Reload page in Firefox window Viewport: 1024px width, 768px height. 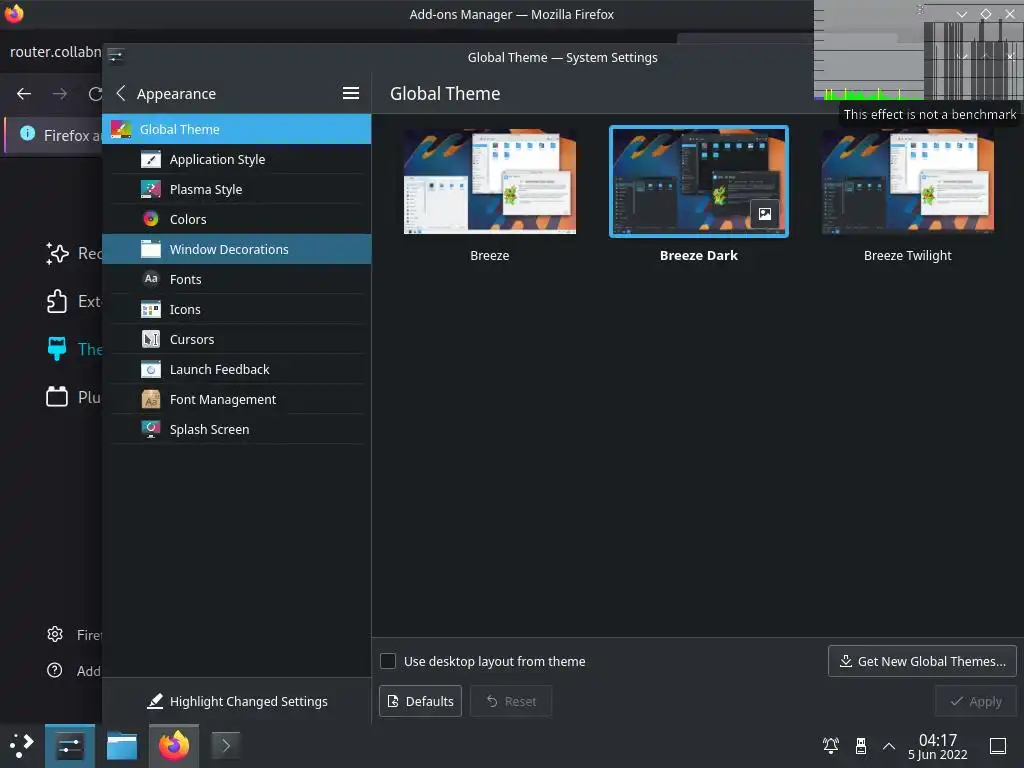click(x=95, y=94)
